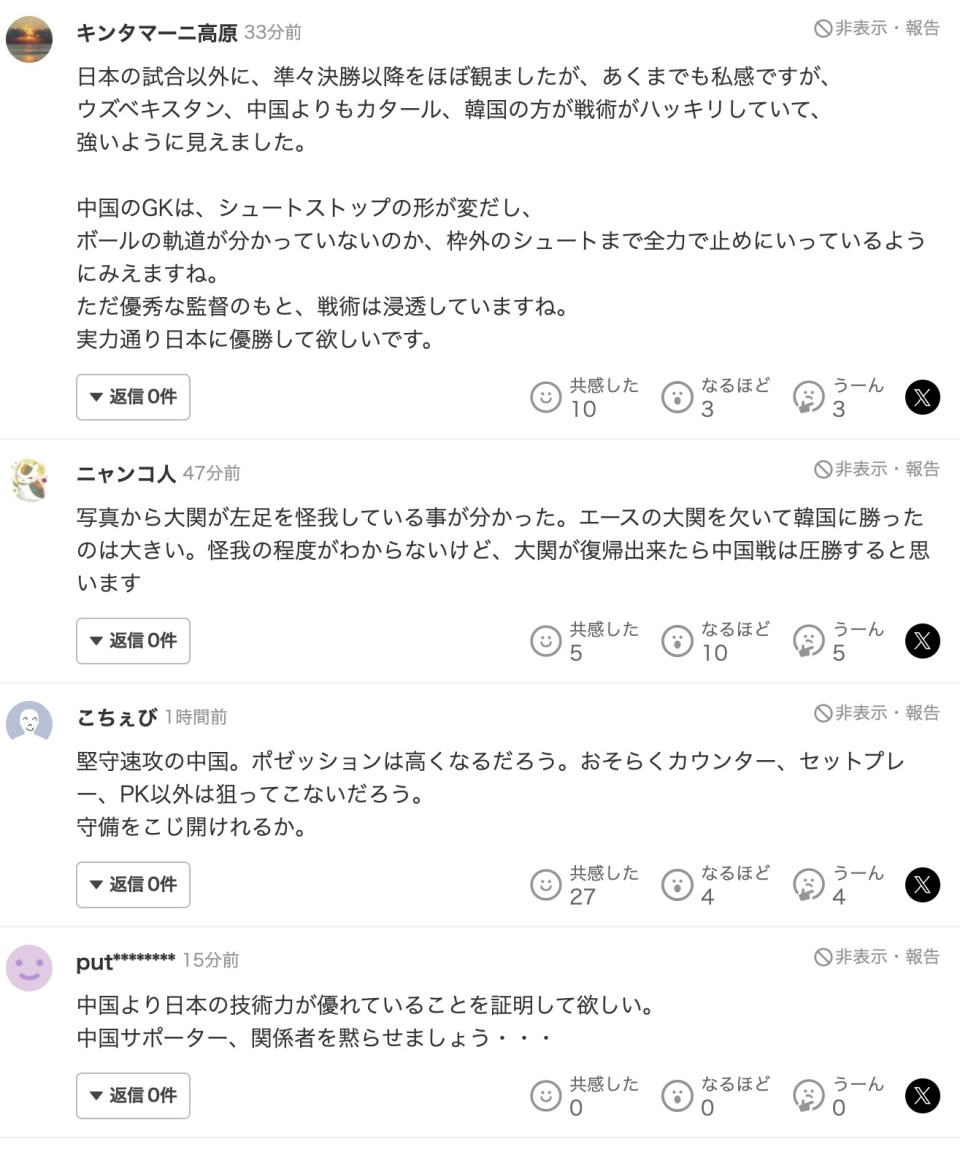Viewport: 960px width, 1155px height.
Task: Click こちぇび's profile avatar
Action: [30, 718]
